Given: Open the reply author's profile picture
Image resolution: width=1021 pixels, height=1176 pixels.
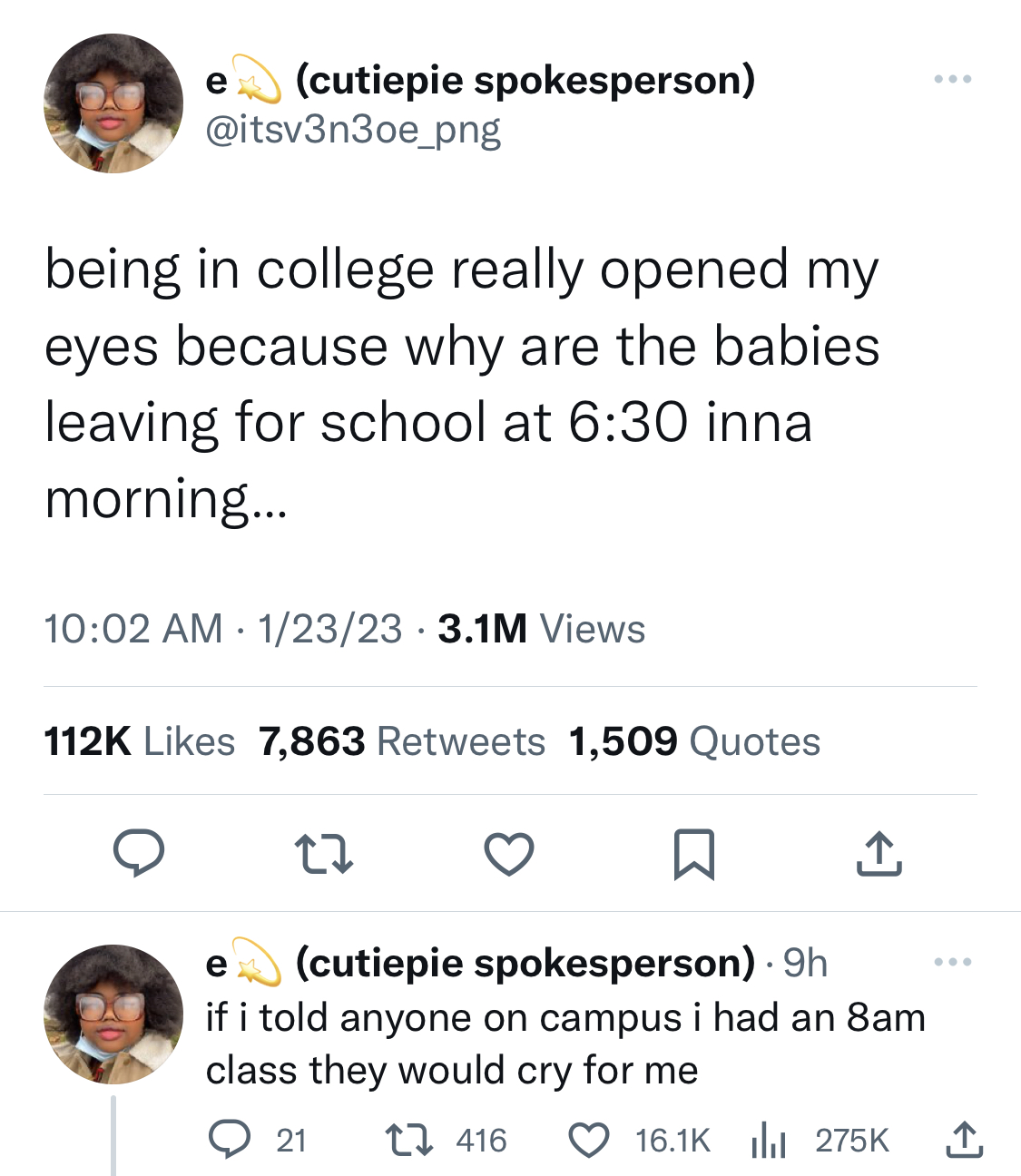Looking at the screenshot, I should click(x=113, y=1014).
